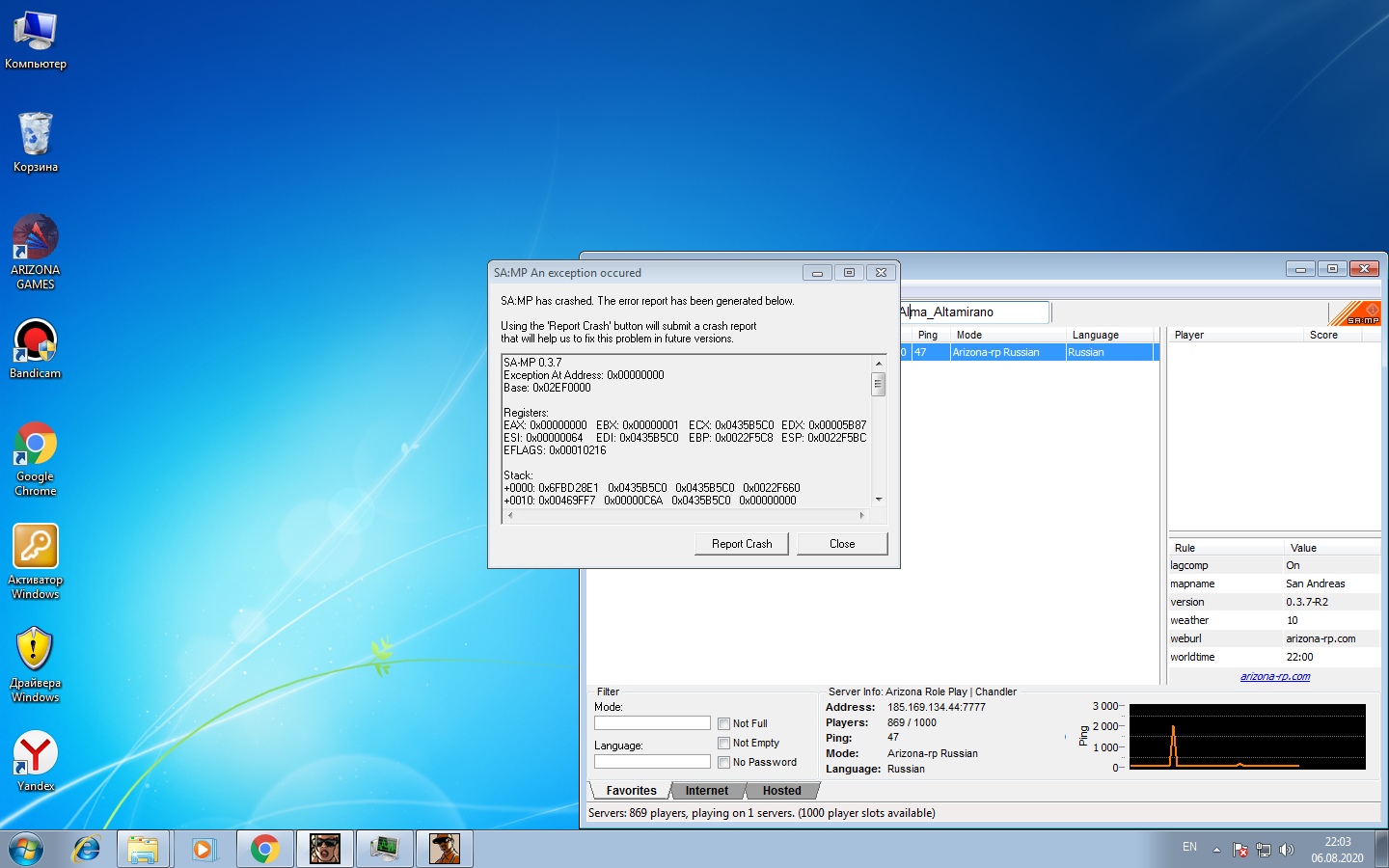
Task: Open Internet Explorer from the taskbar
Action: 87,849
